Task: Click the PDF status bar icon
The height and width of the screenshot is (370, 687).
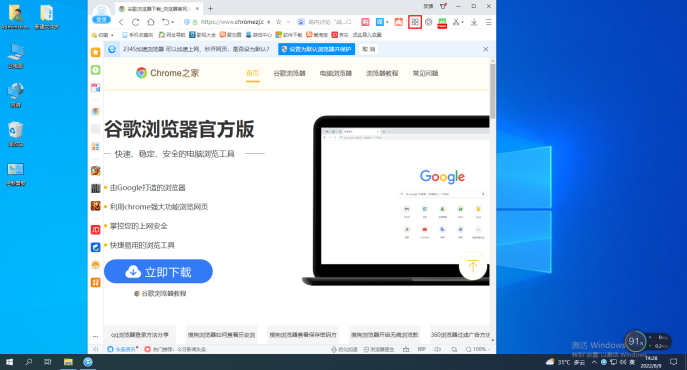Action: point(421,349)
